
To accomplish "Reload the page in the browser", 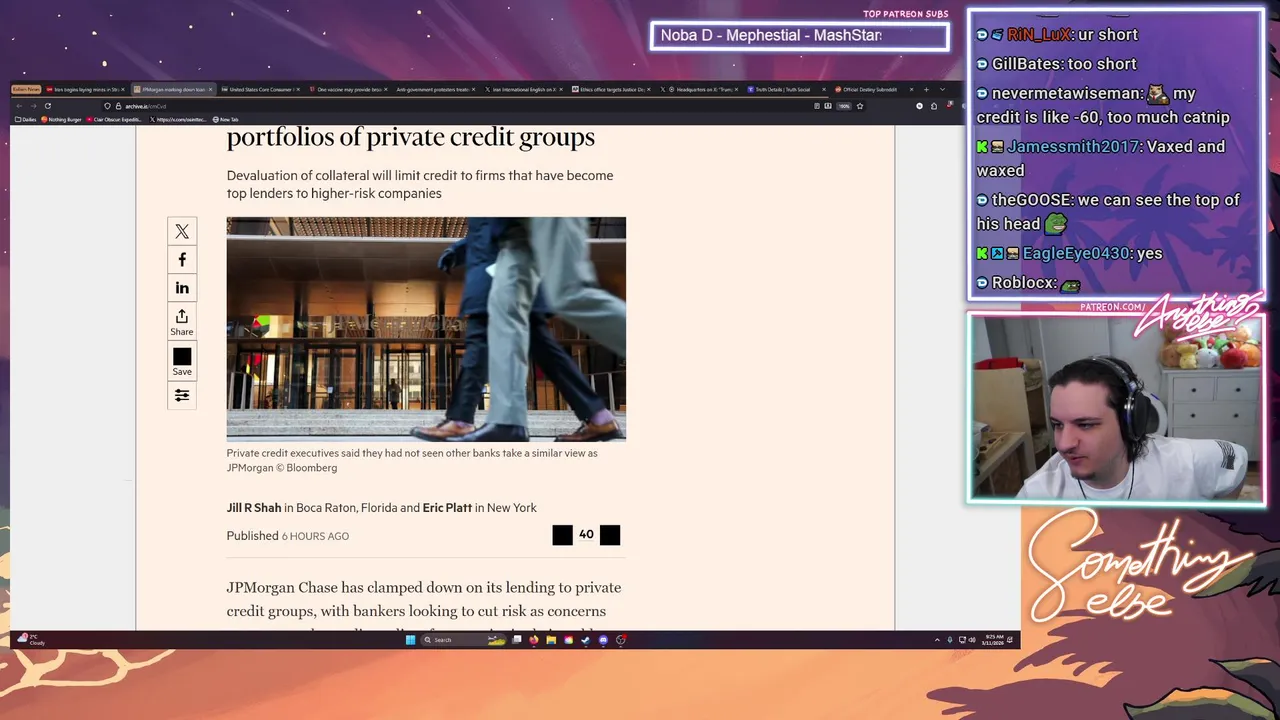I will pyautogui.click(x=48, y=106).
